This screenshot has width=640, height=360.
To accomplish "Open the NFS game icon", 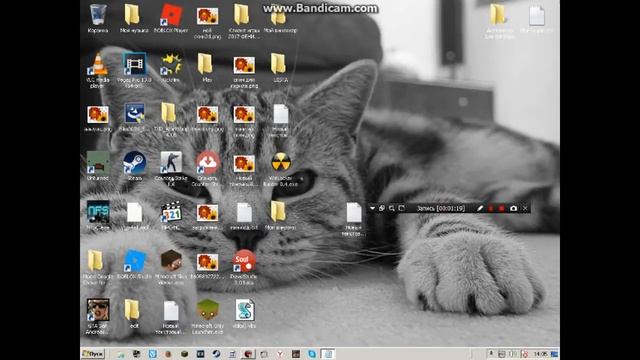I will 98,212.
